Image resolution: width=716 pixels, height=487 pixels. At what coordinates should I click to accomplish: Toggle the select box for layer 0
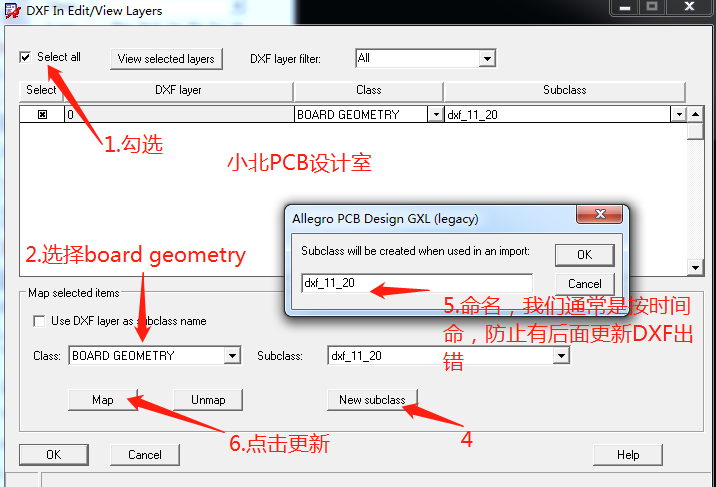pos(42,114)
